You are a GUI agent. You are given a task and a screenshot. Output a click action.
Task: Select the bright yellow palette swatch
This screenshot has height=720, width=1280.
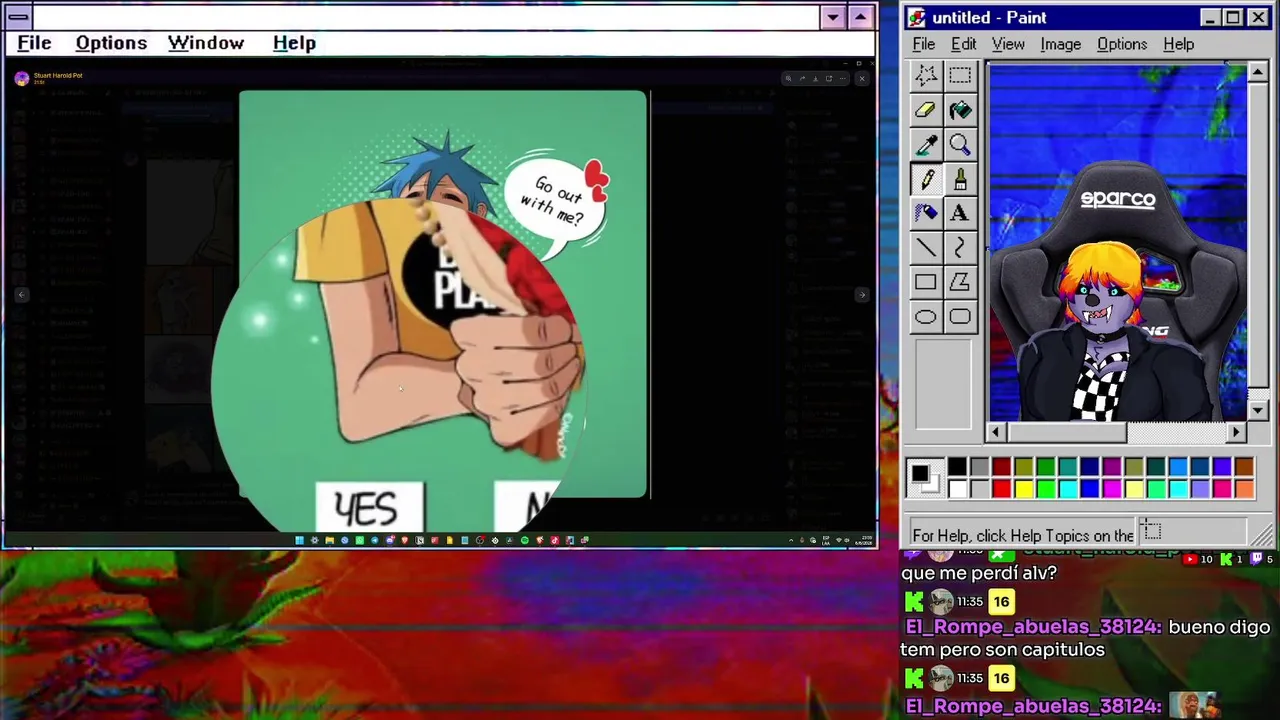[x=1023, y=488]
